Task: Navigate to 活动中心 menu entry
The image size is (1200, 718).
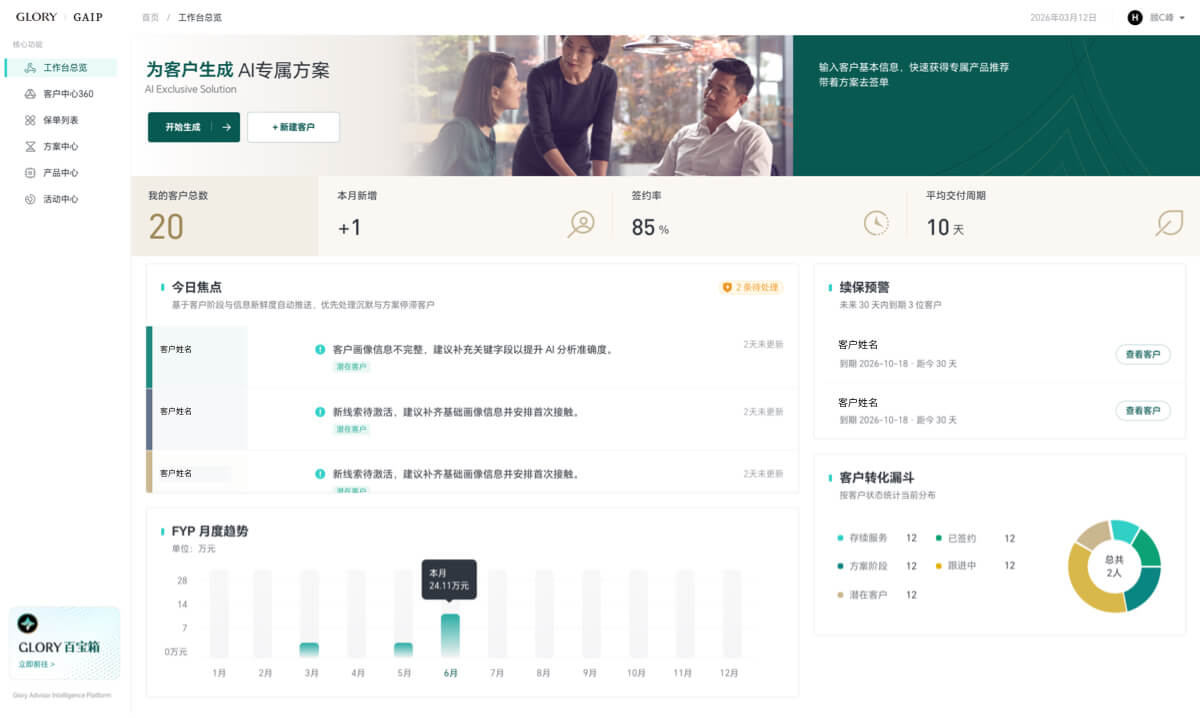Action: pyautogui.click(x=60, y=199)
